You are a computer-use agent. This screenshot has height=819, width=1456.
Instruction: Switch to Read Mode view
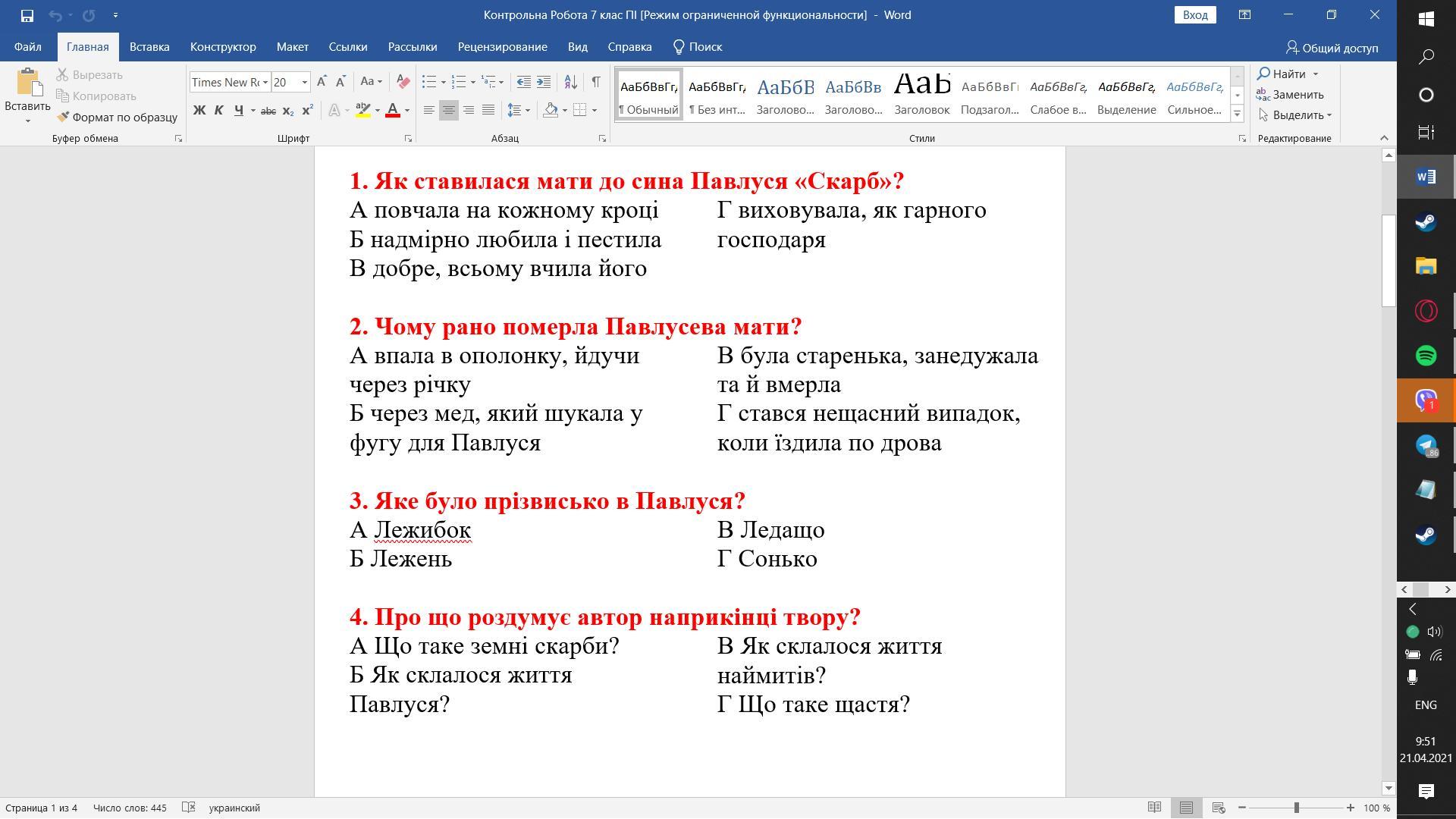1154,808
